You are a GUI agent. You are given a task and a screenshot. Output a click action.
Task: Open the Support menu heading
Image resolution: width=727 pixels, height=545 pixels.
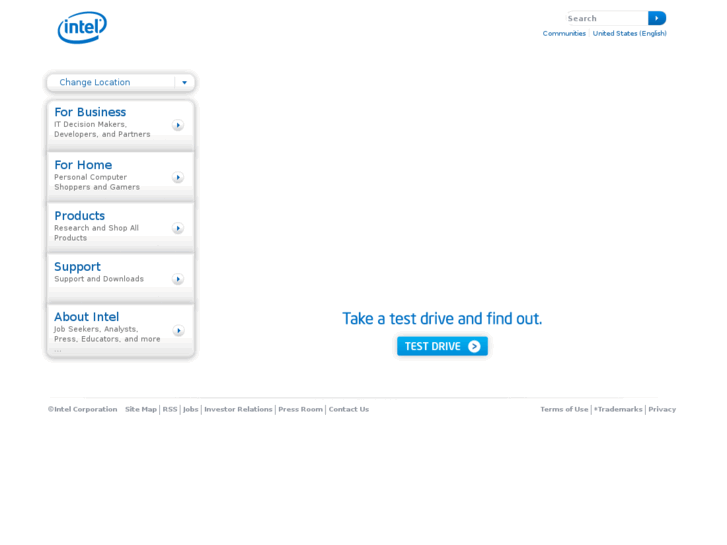click(x=77, y=267)
